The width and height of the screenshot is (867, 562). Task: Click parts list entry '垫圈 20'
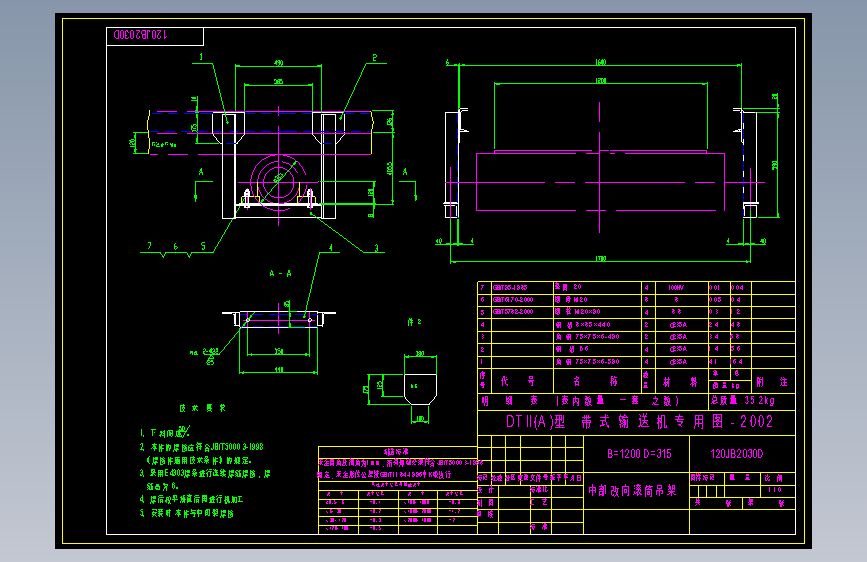[x=568, y=287]
